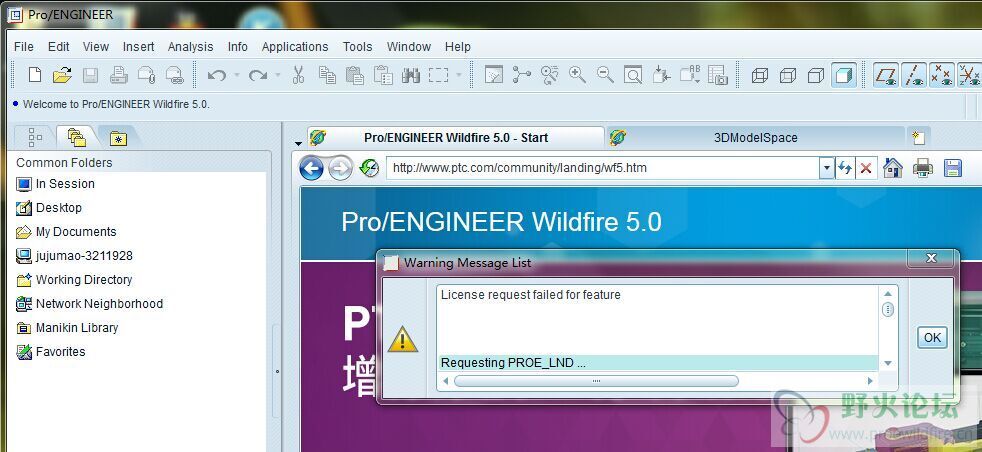Open the File menu
Image resolution: width=982 pixels, height=452 pixels.
tap(24, 47)
